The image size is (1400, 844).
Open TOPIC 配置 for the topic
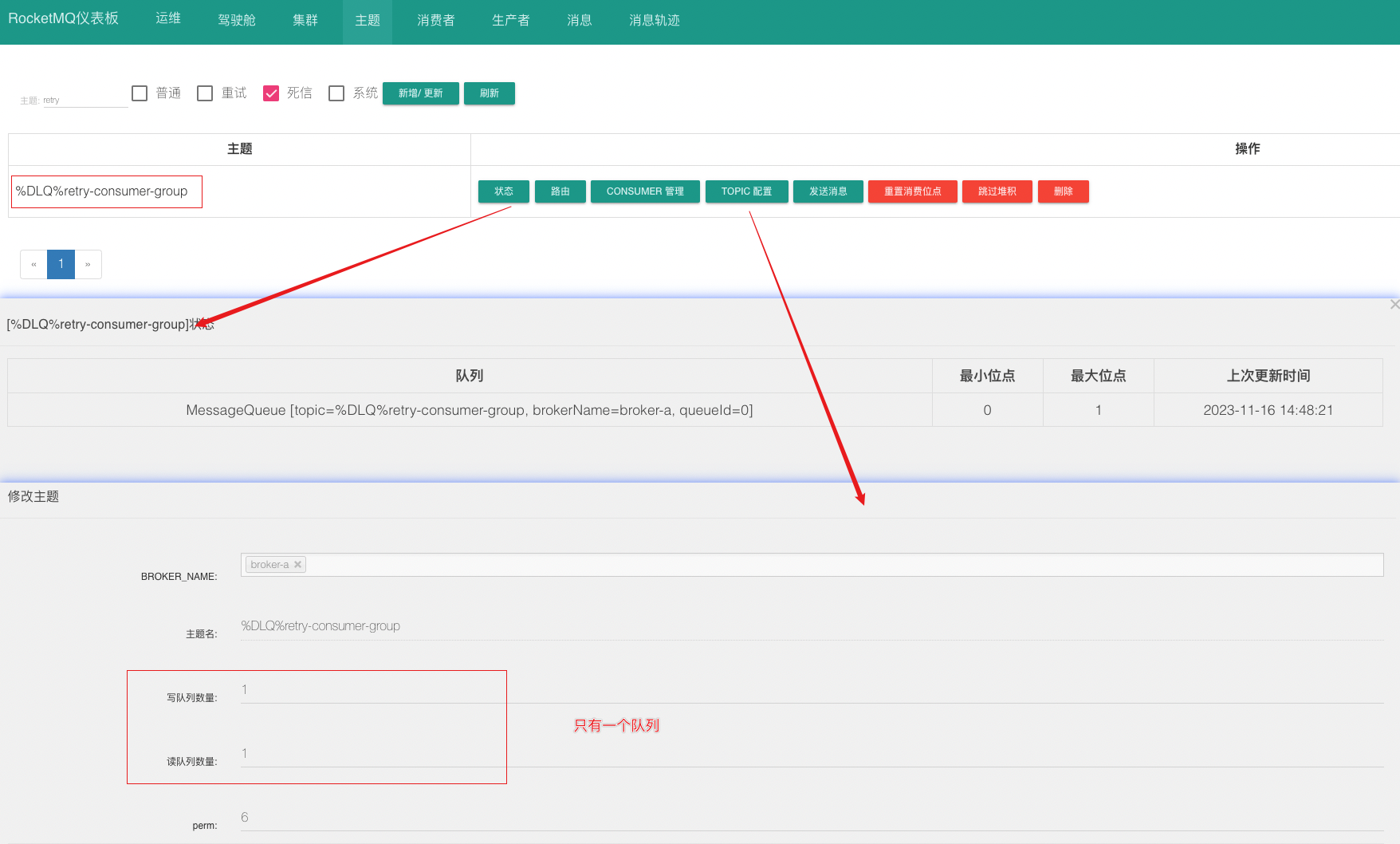[x=747, y=191]
